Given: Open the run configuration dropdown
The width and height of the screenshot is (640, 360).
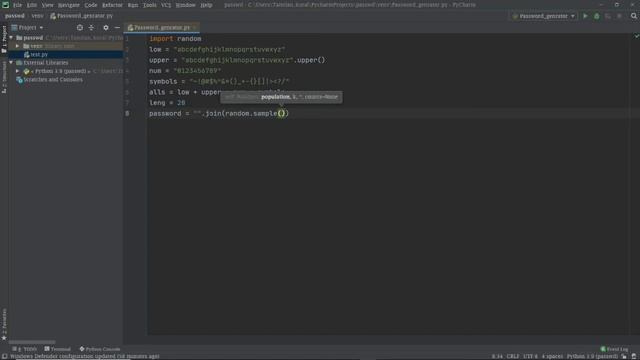Looking at the screenshot, I should point(573,16).
